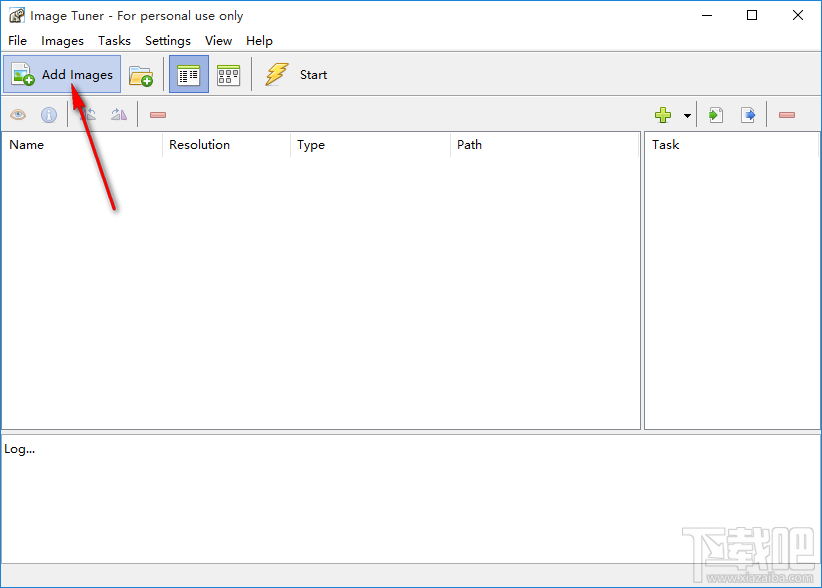This screenshot has height=588, width=822.
Task: Open the Images menu
Action: [x=62, y=41]
